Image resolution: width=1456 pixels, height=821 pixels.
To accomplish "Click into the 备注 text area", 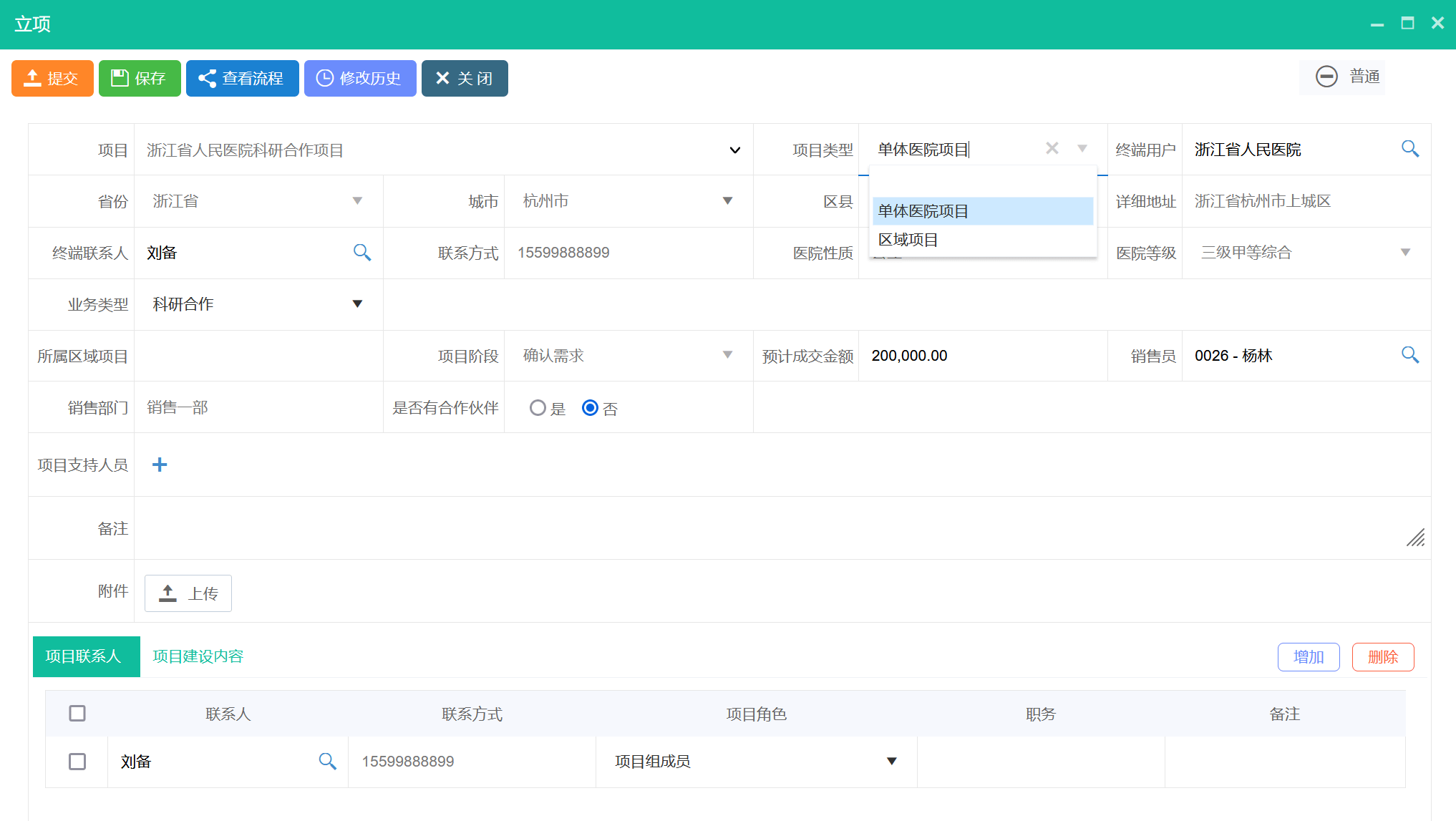I will tap(782, 528).
